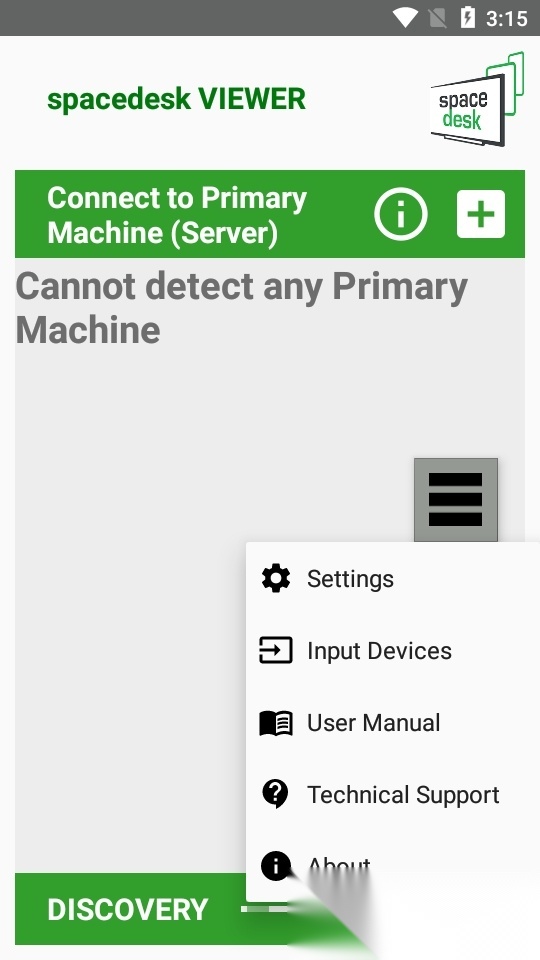Add a server with the plus icon

coord(481,214)
